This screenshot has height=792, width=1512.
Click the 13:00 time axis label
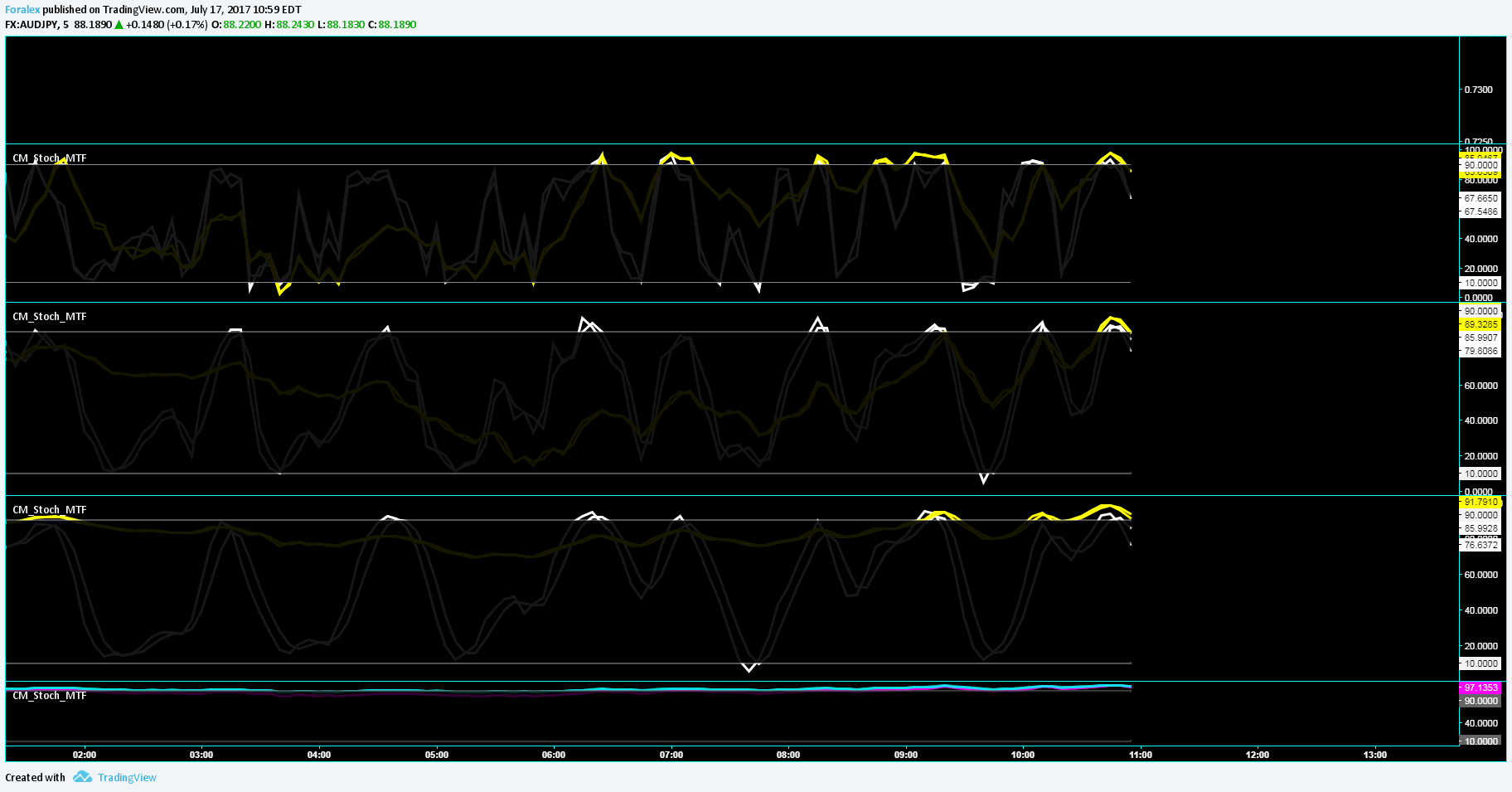(x=1375, y=755)
